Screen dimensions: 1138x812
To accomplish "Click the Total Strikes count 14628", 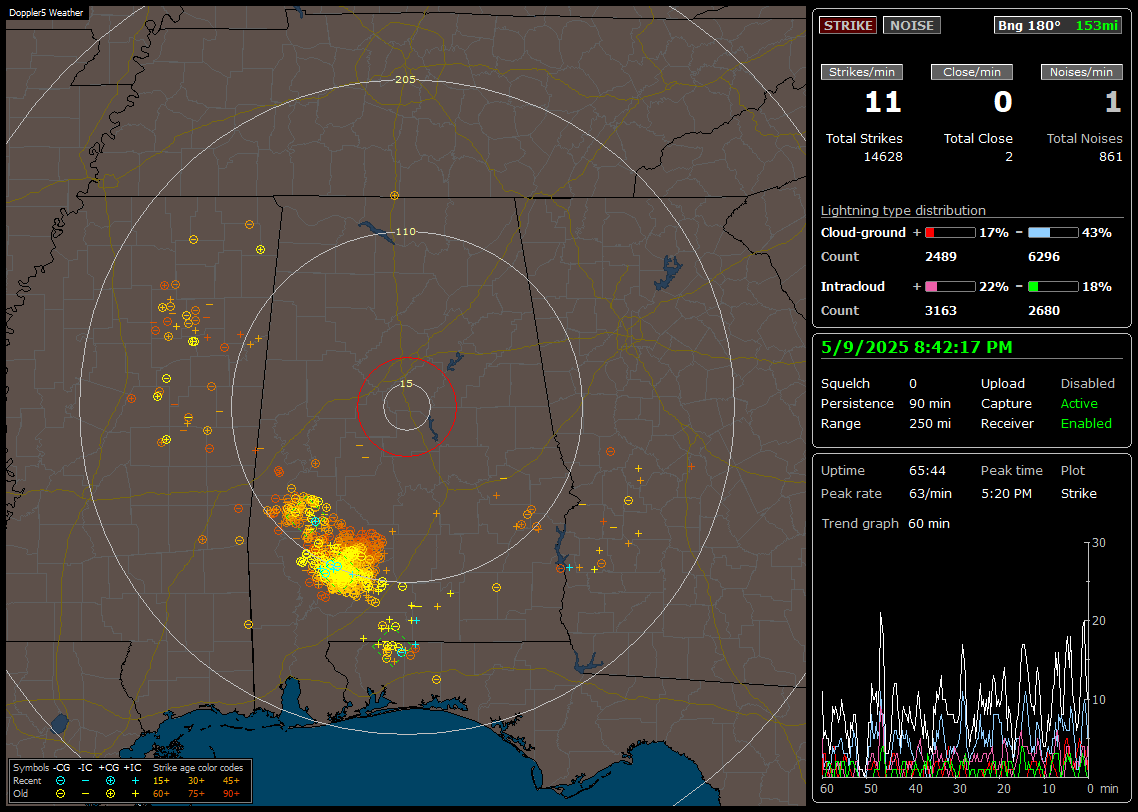I will point(883,157).
